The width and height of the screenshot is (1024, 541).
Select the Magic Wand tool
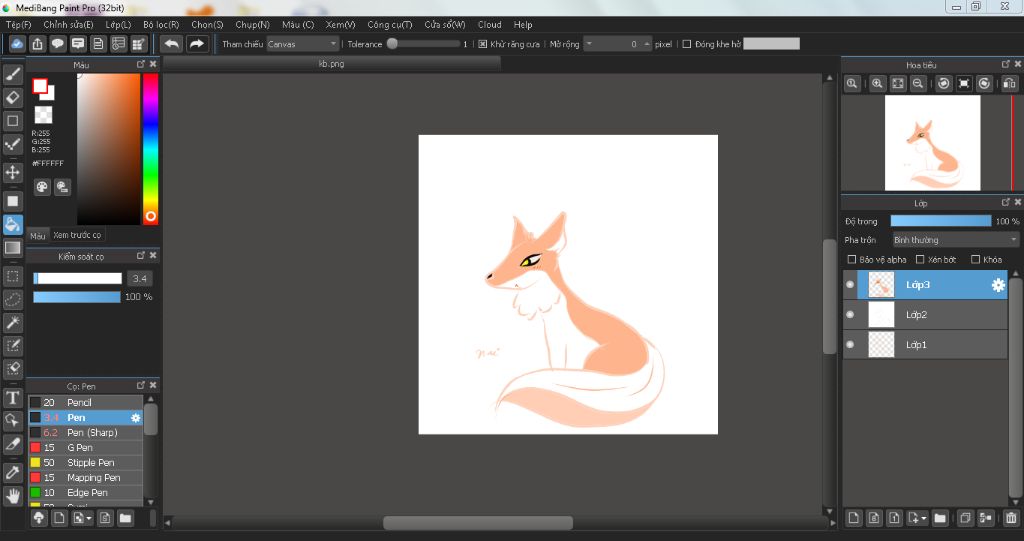[12, 322]
